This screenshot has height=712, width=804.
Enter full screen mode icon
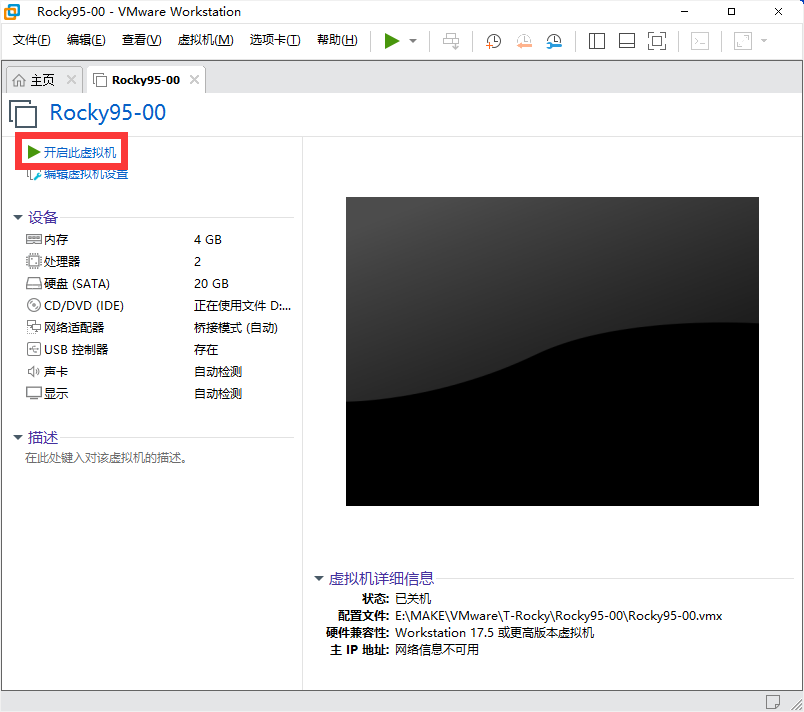(x=657, y=41)
